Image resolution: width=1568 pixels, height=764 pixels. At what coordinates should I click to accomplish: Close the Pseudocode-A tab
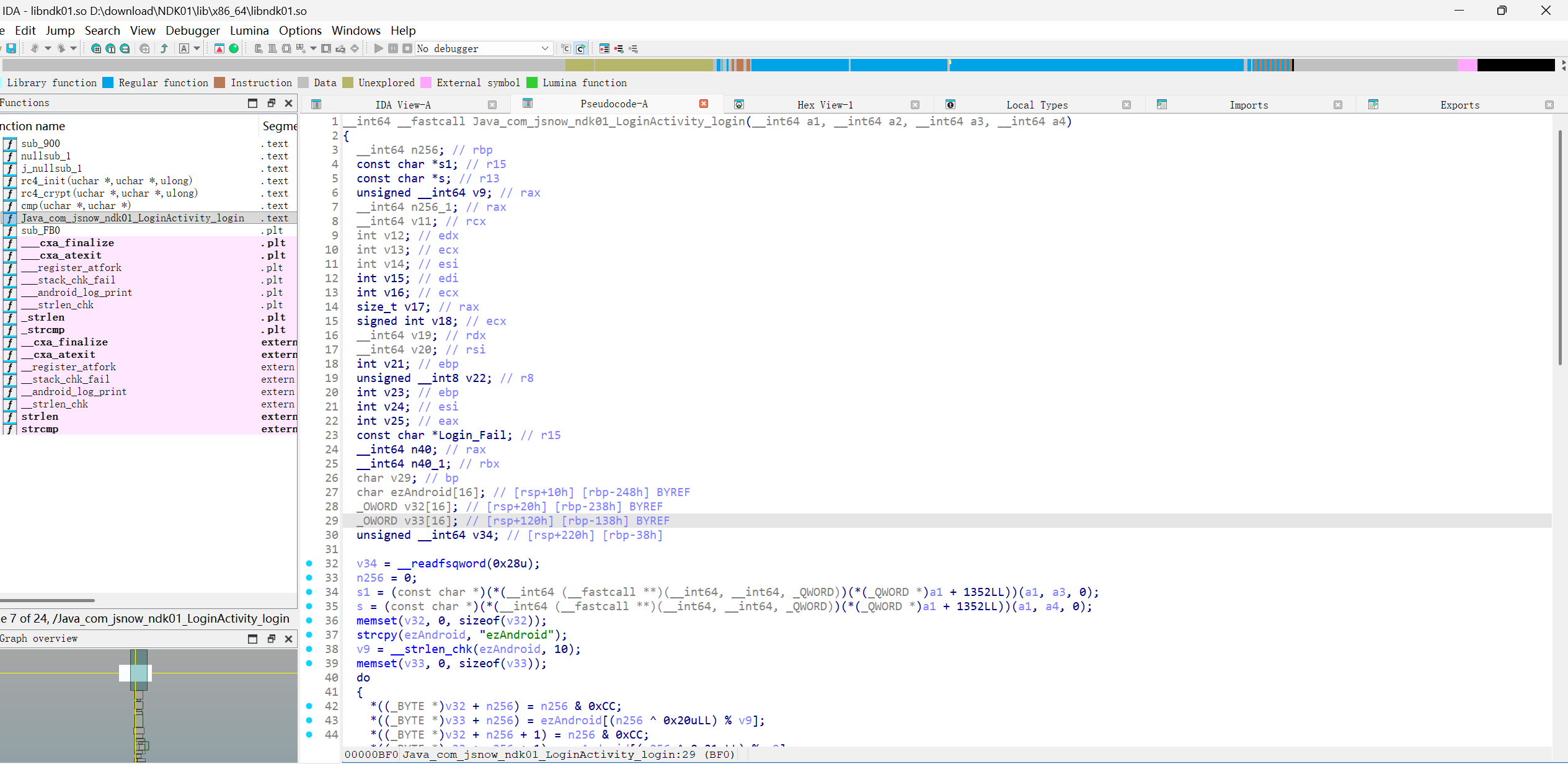point(704,104)
